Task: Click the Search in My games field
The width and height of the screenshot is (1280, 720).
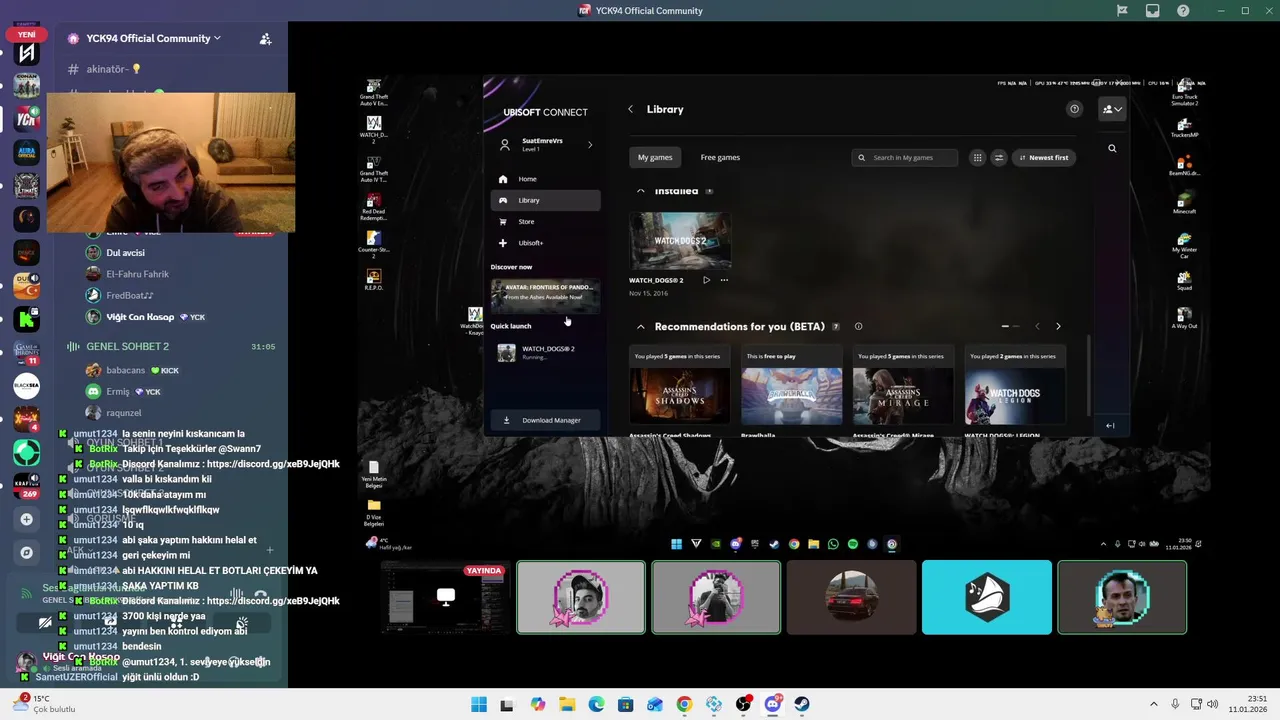Action: click(x=905, y=157)
